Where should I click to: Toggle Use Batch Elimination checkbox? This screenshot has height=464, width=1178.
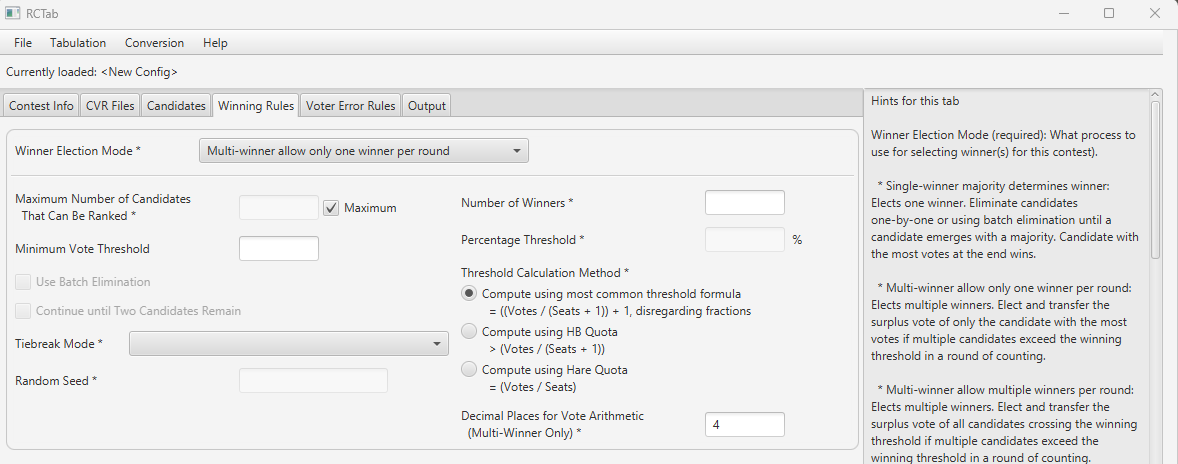point(23,282)
